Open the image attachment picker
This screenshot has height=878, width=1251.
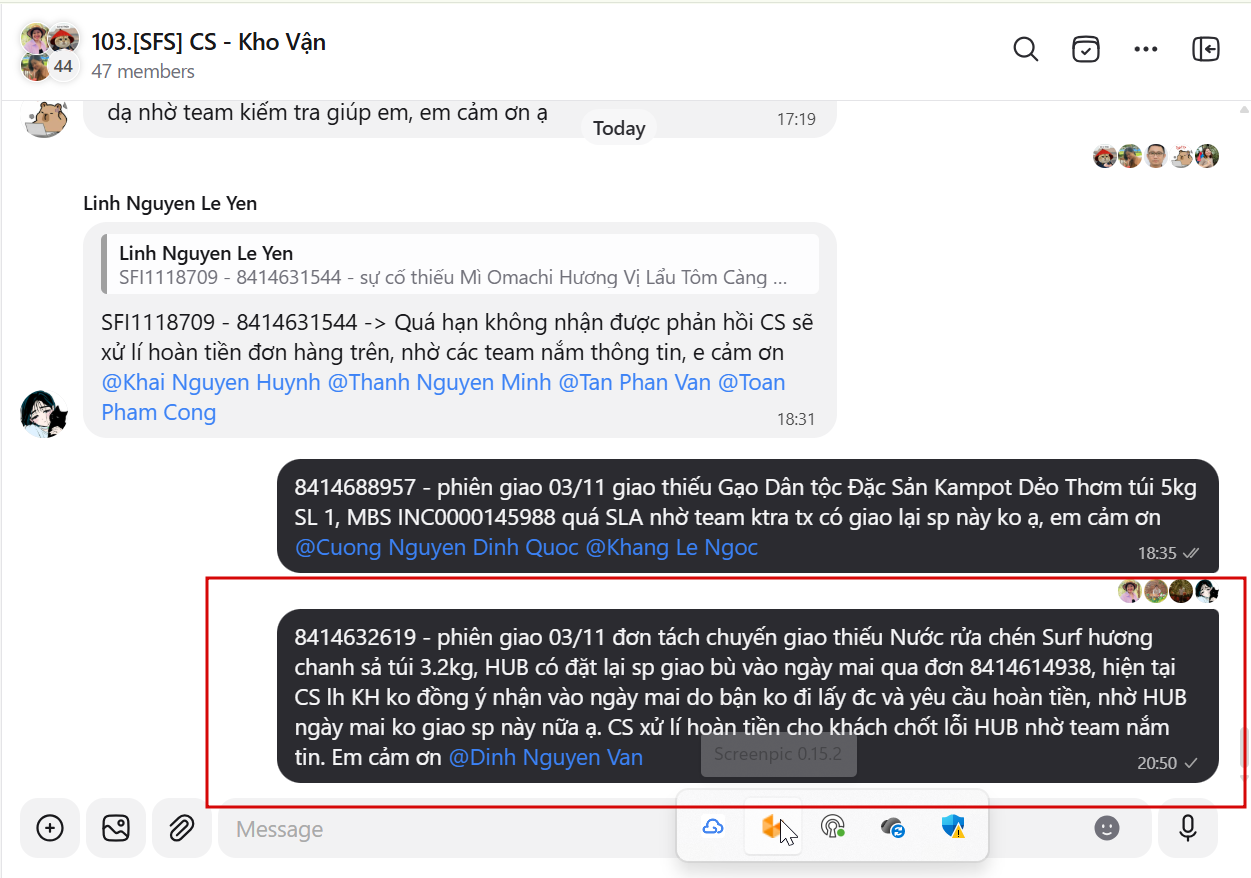116,828
